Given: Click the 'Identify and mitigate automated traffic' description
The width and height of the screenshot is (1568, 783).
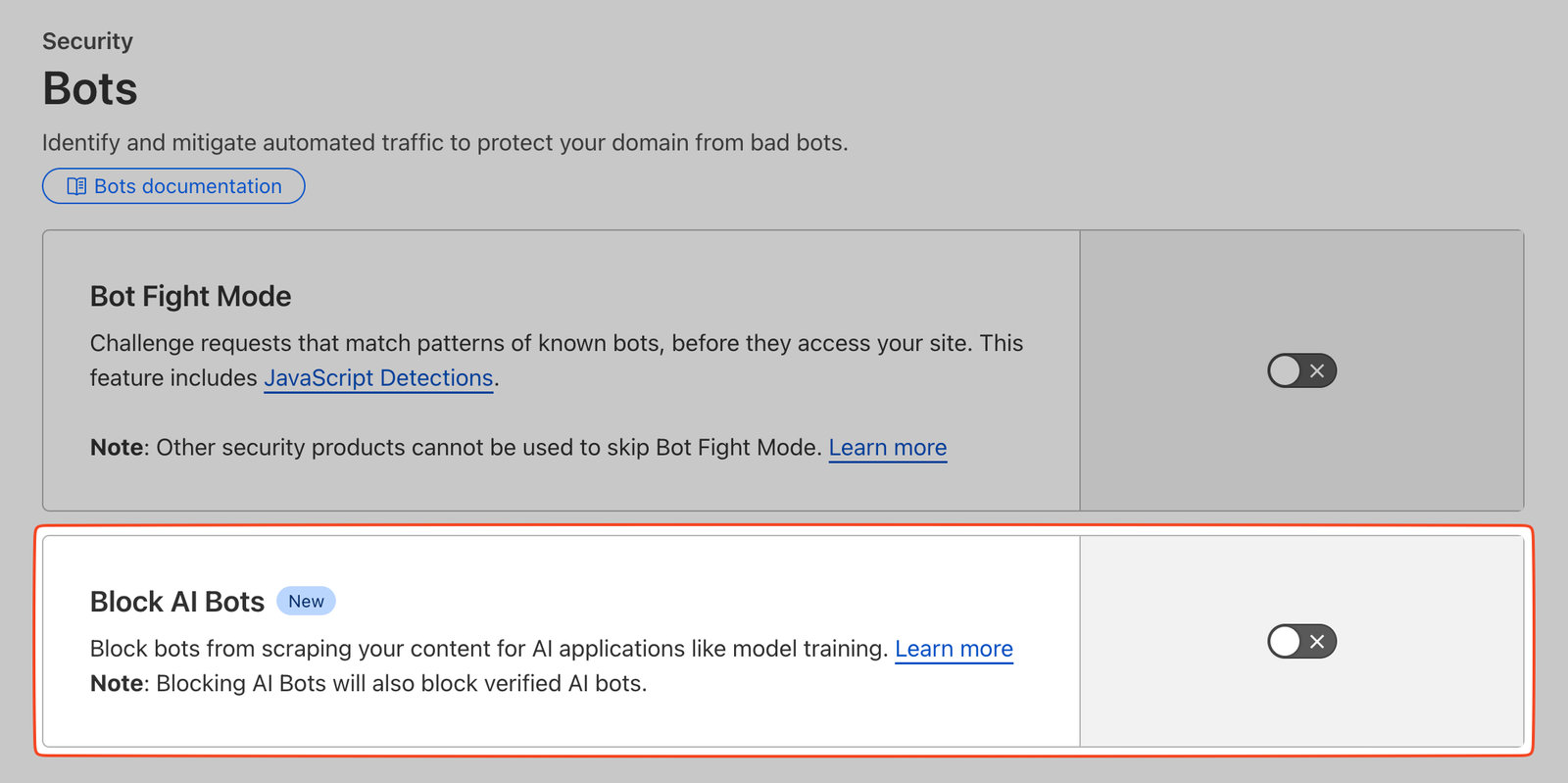Looking at the screenshot, I should 445,143.
